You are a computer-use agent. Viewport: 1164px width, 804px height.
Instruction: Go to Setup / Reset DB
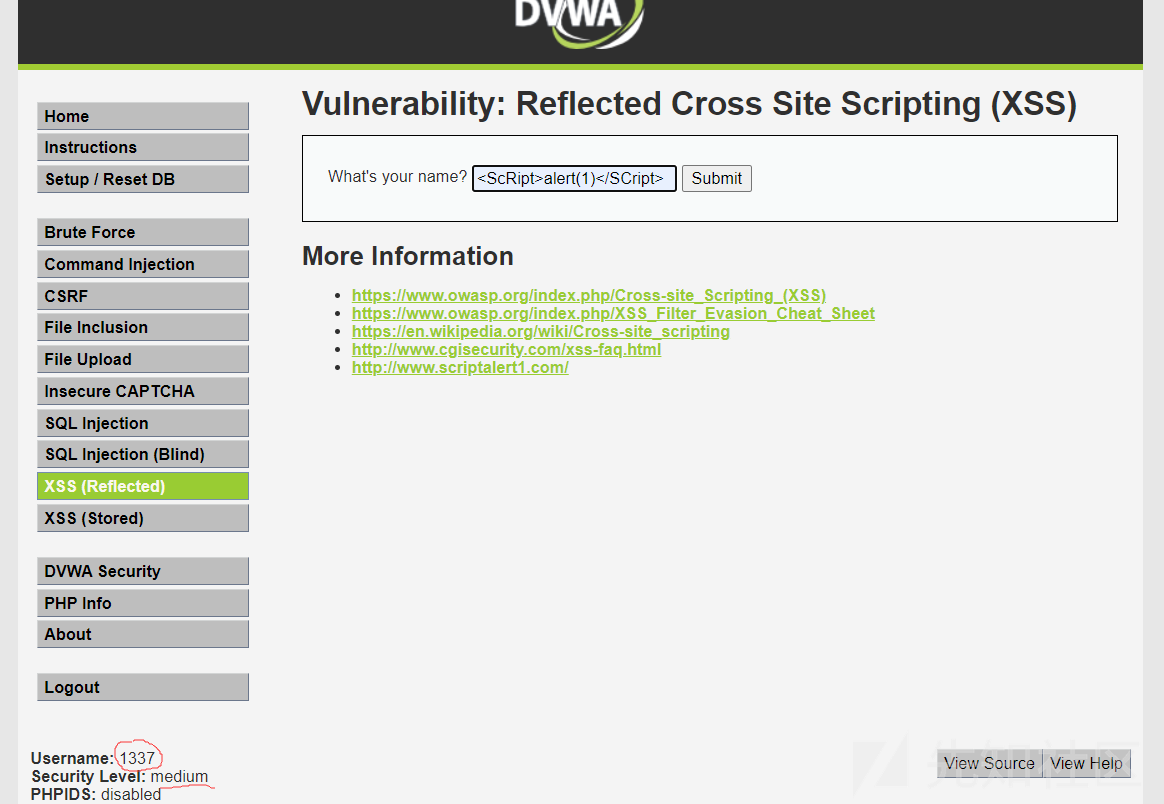pyautogui.click(x=143, y=180)
